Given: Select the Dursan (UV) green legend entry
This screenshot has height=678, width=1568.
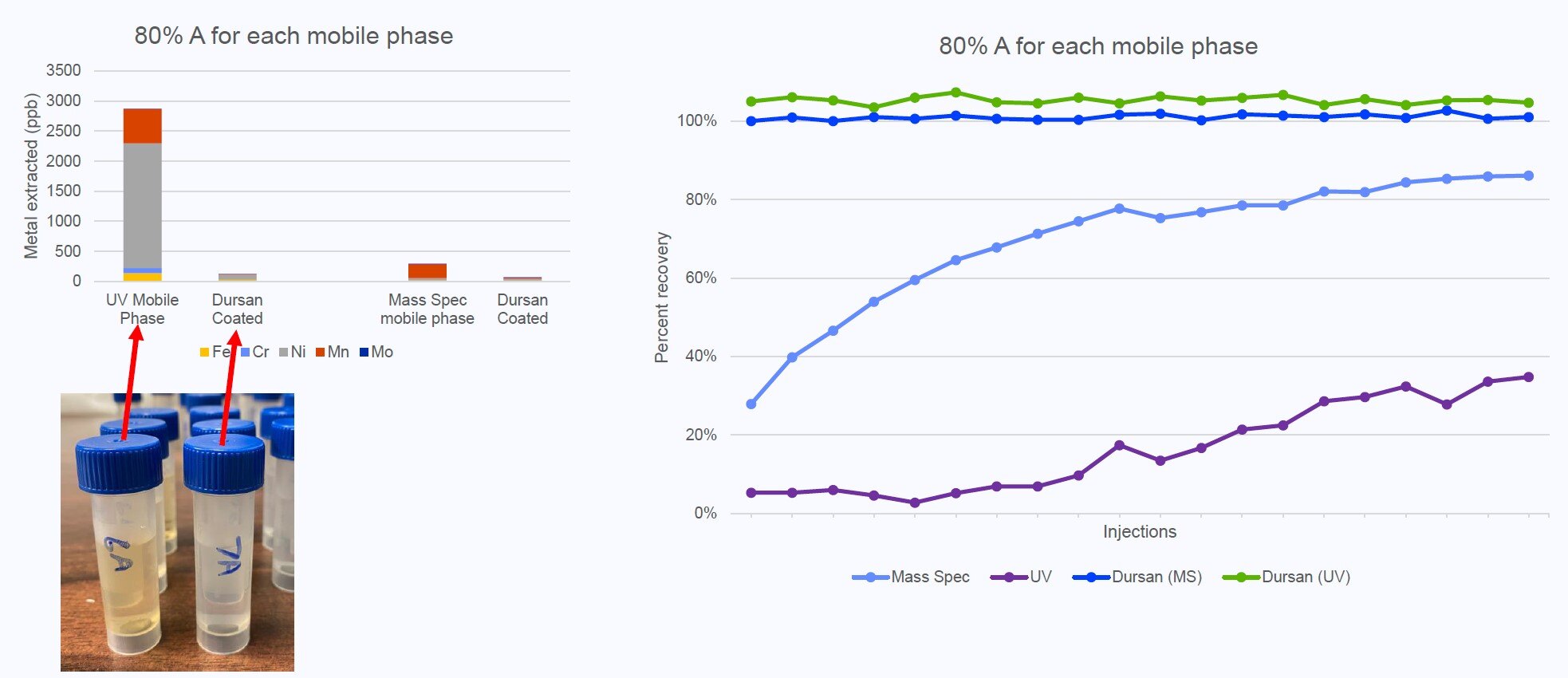Looking at the screenshot, I should [1286, 577].
